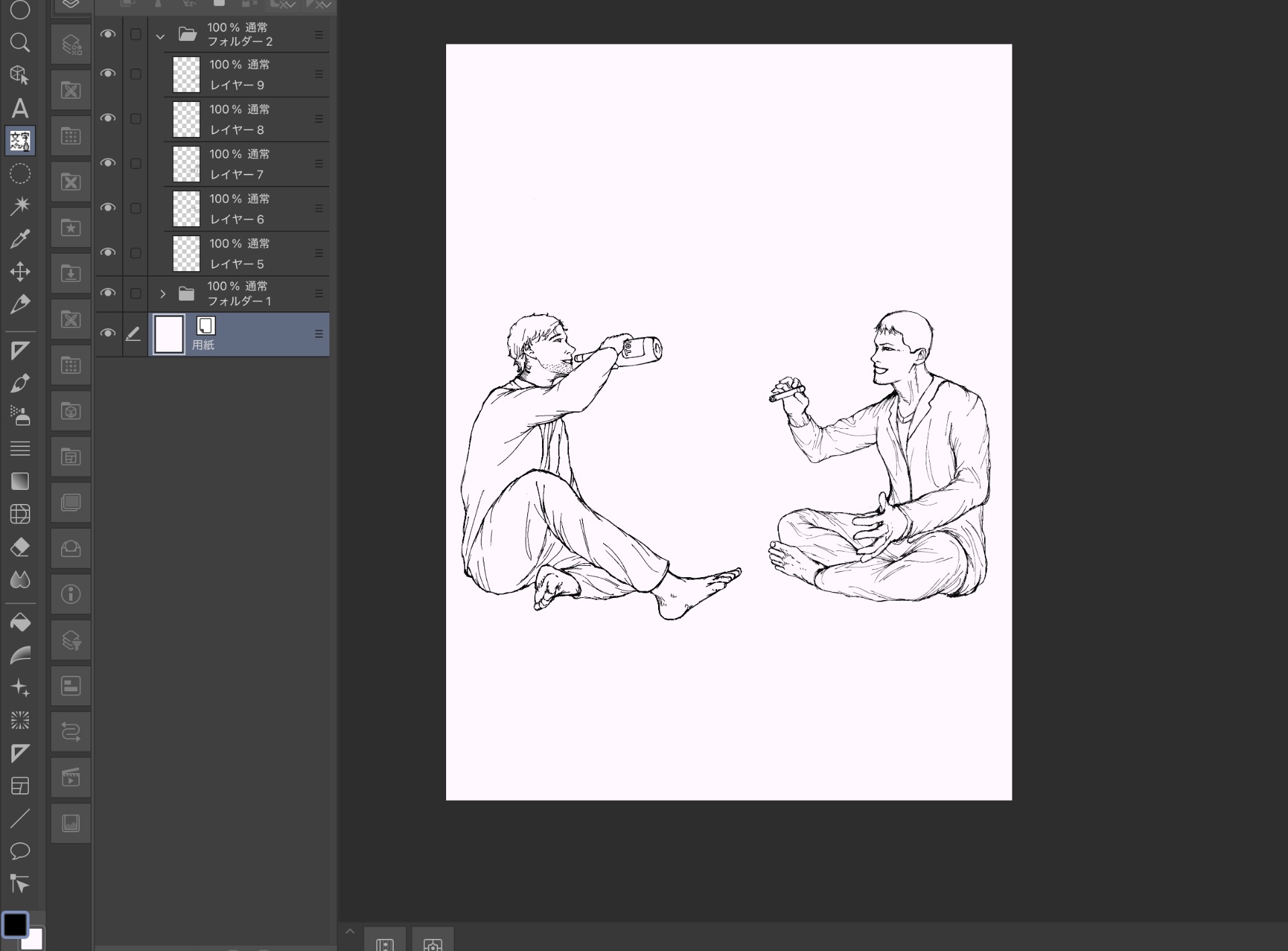The height and width of the screenshot is (951, 1288).
Task: Select the レイヤー 8 layer name
Action: (x=237, y=130)
